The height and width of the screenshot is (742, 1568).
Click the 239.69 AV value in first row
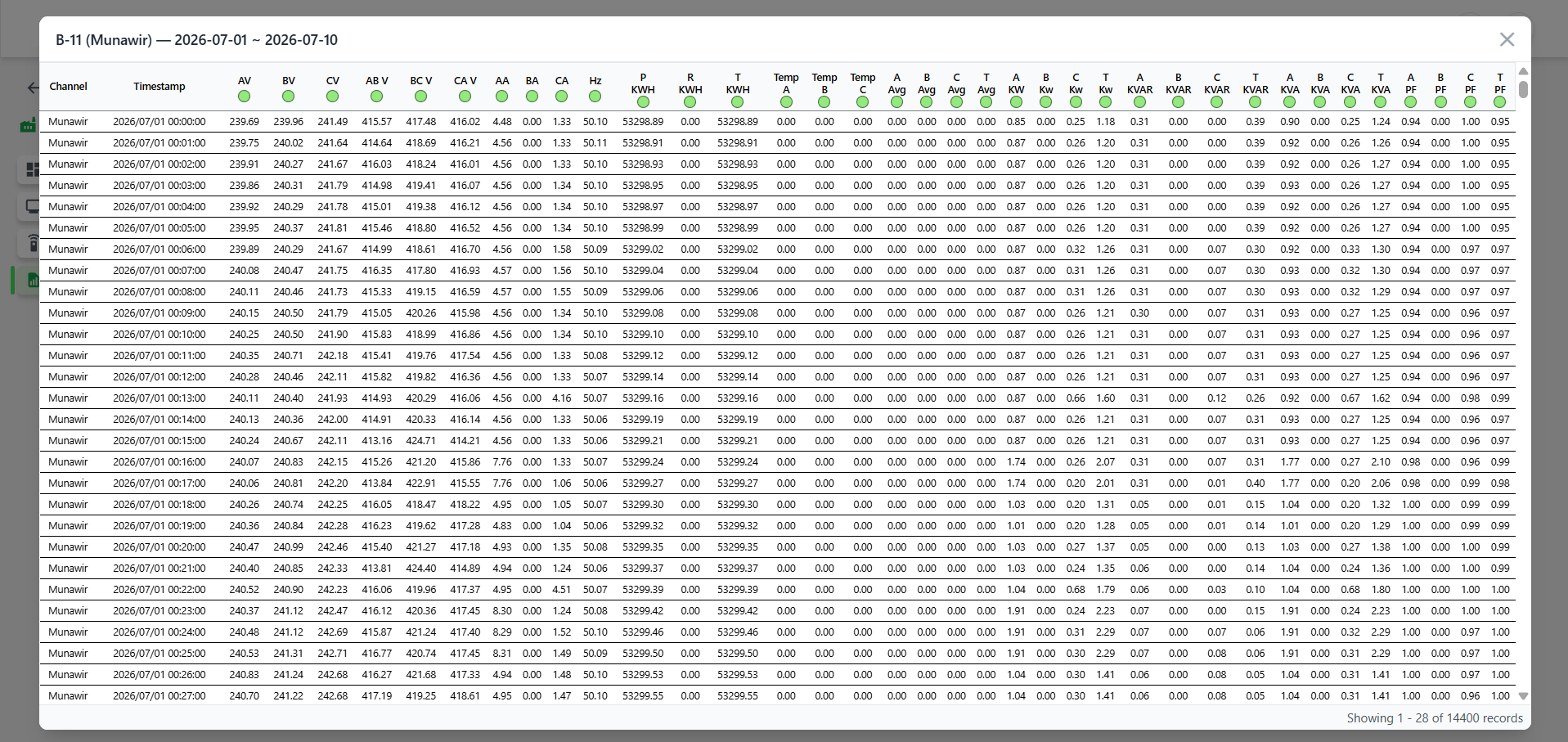click(x=244, y=122)
